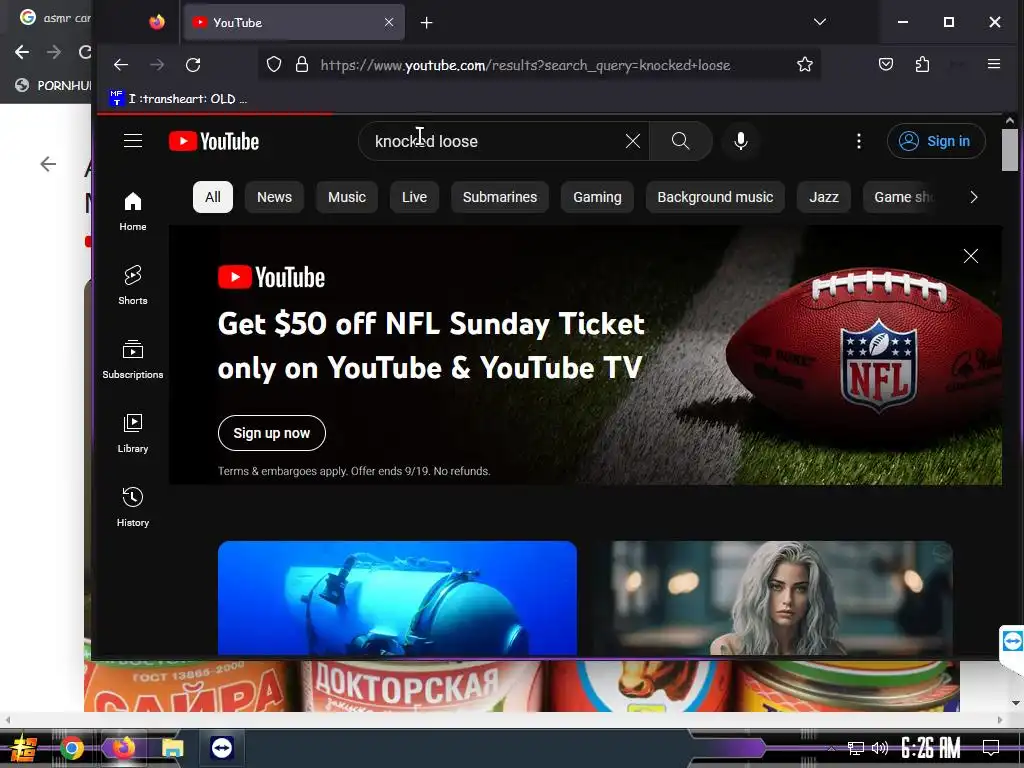Click the TeamViewer side panel widget

point(1012,641)
